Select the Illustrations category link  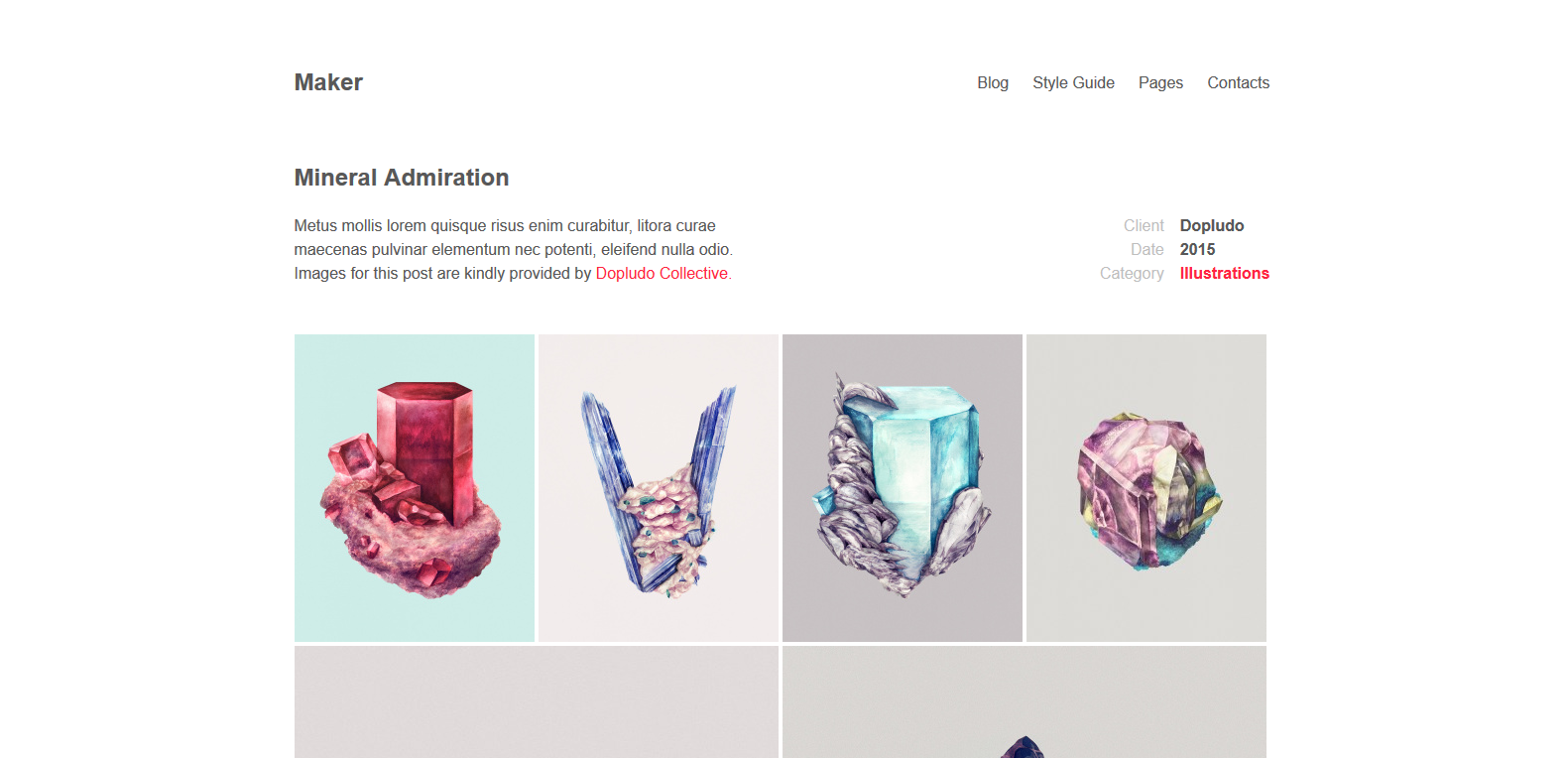1224,273
